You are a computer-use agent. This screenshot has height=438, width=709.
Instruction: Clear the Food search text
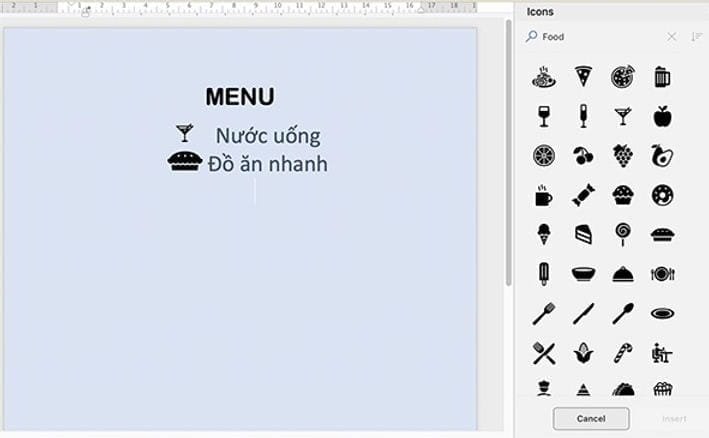pyautogui.click(x=672, y=37)
